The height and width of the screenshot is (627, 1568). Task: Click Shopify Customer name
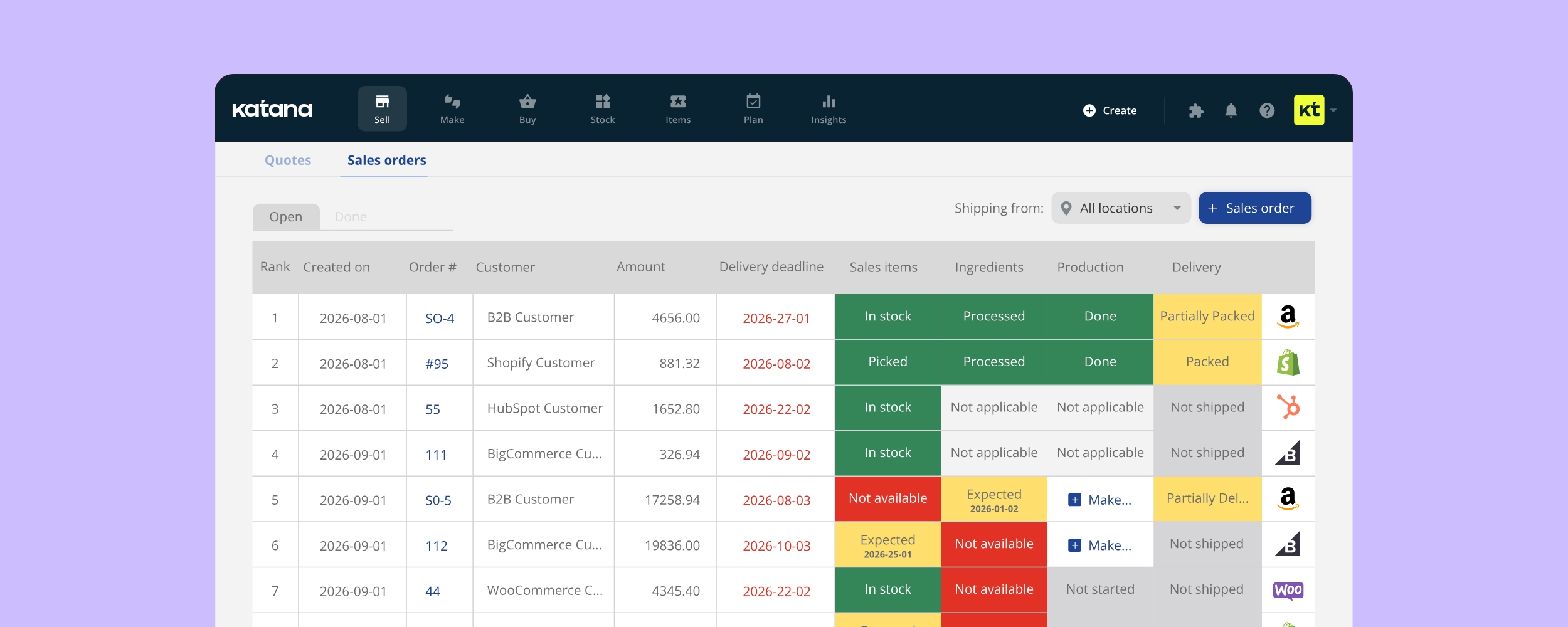point(541,363)
